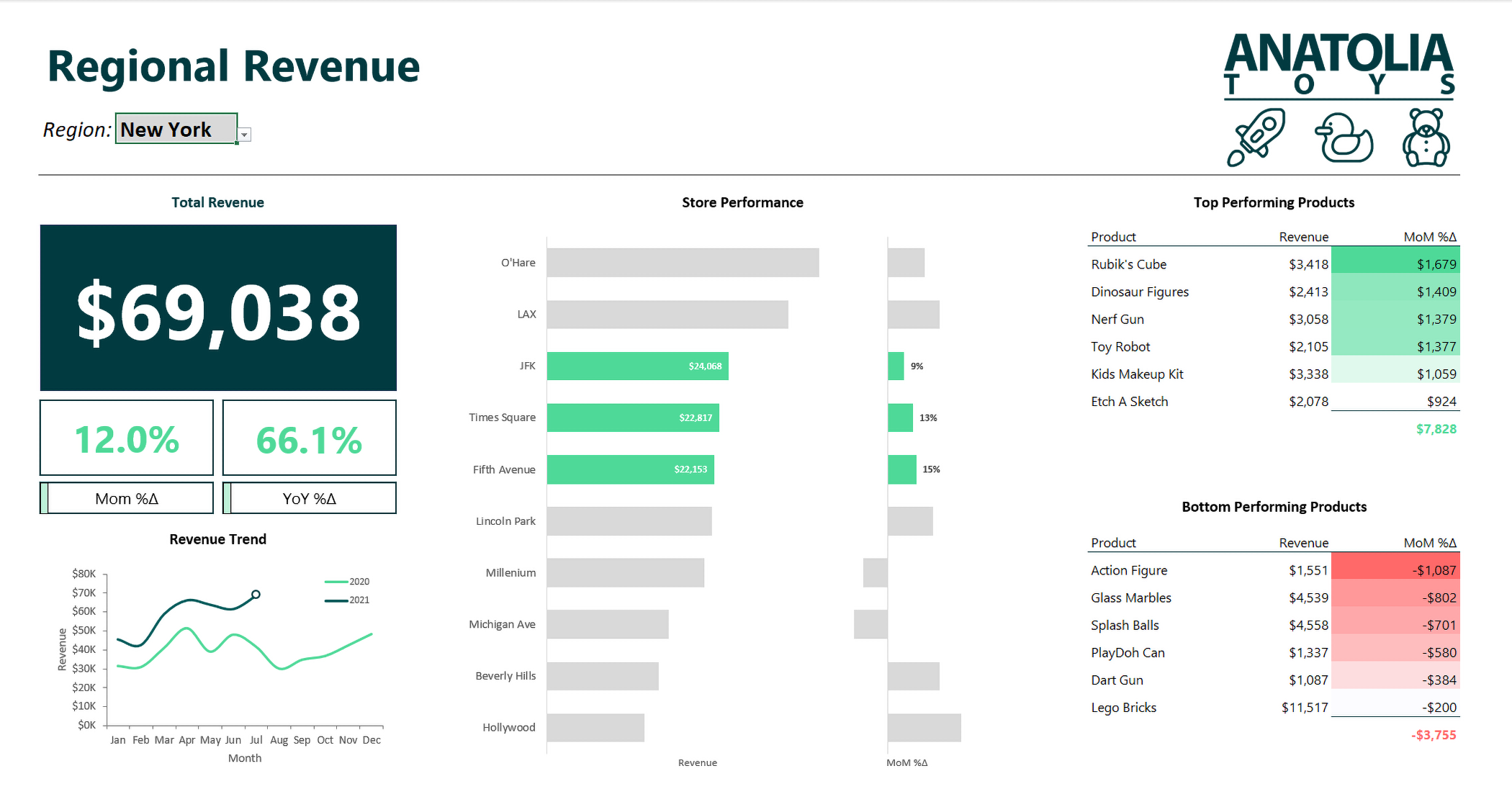Select the Fifth Avenue 15% MoM bar
Screen dimensions: 1512x807
[x=901, y=469]
